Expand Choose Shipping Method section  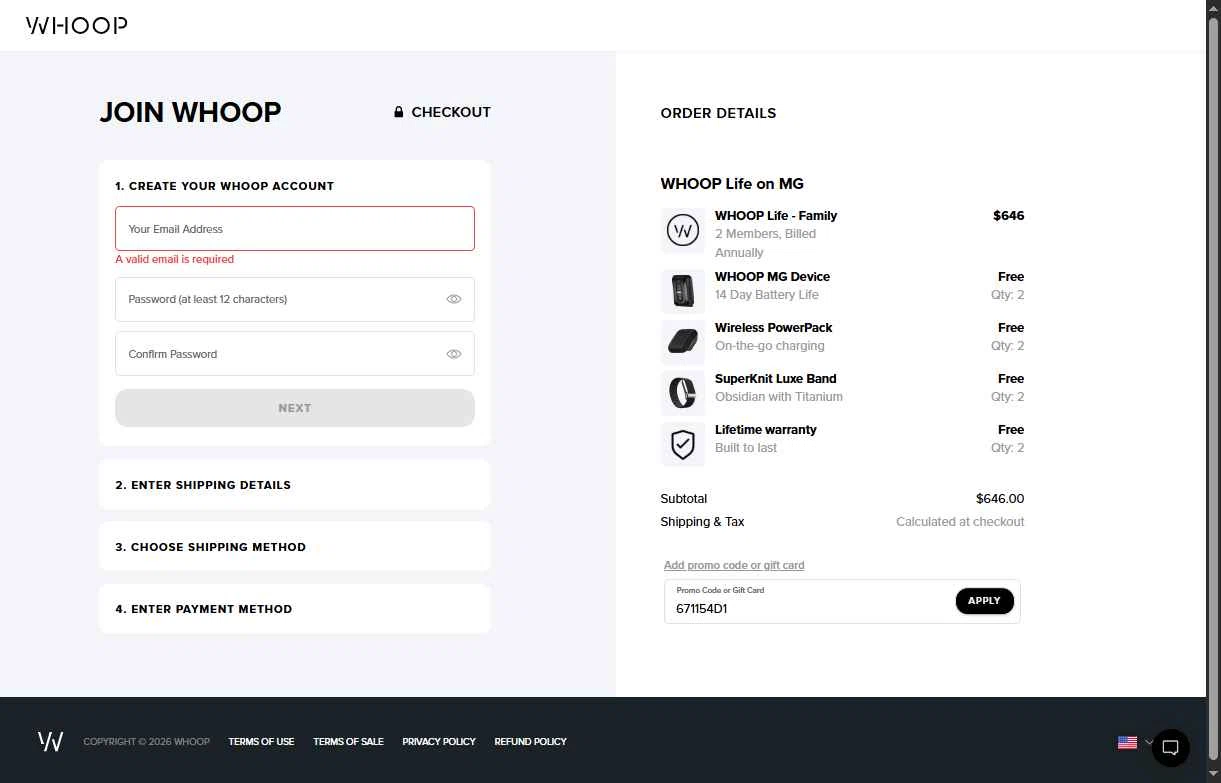(x=294, y=547)
